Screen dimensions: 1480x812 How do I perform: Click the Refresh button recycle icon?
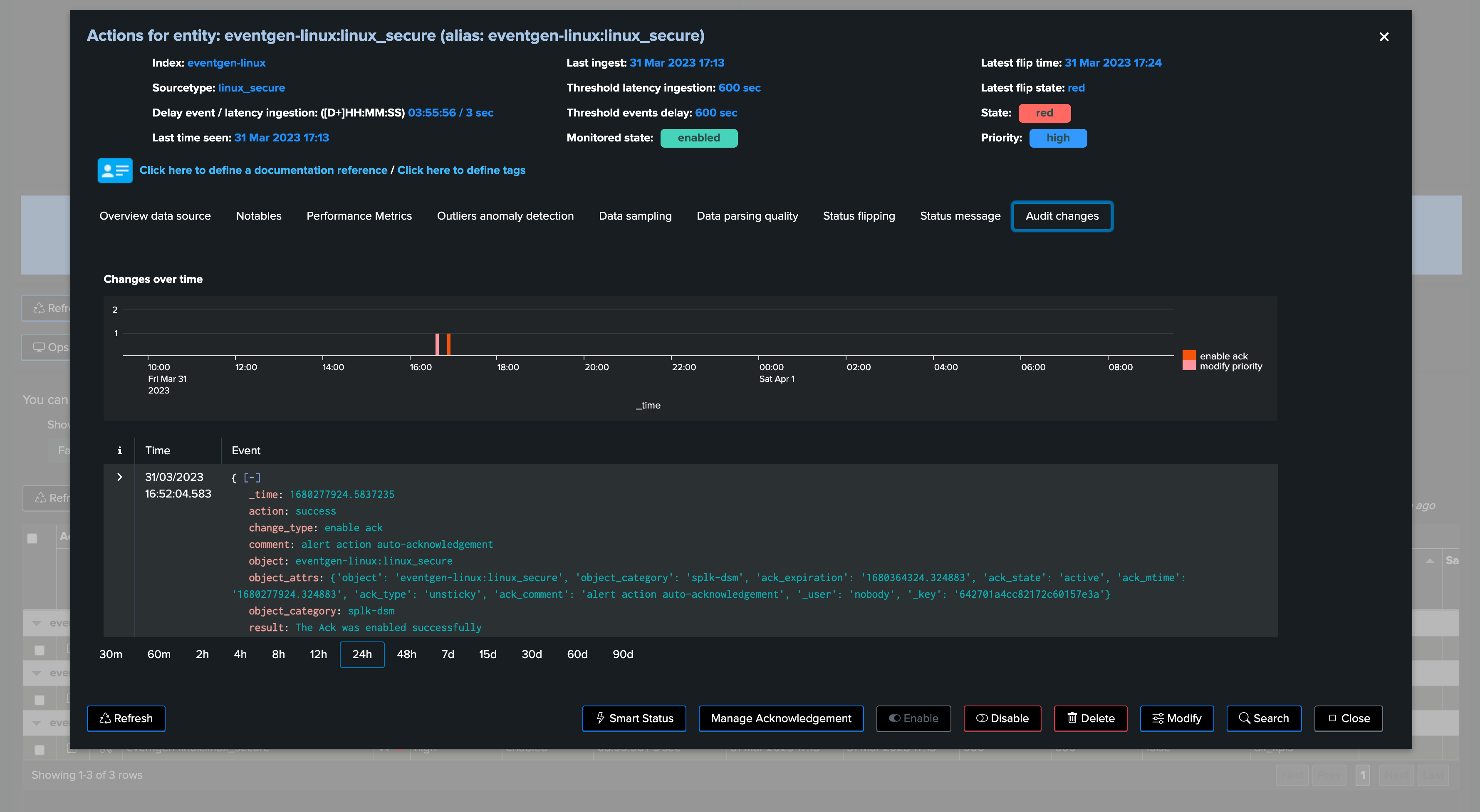tap(105, 718)
